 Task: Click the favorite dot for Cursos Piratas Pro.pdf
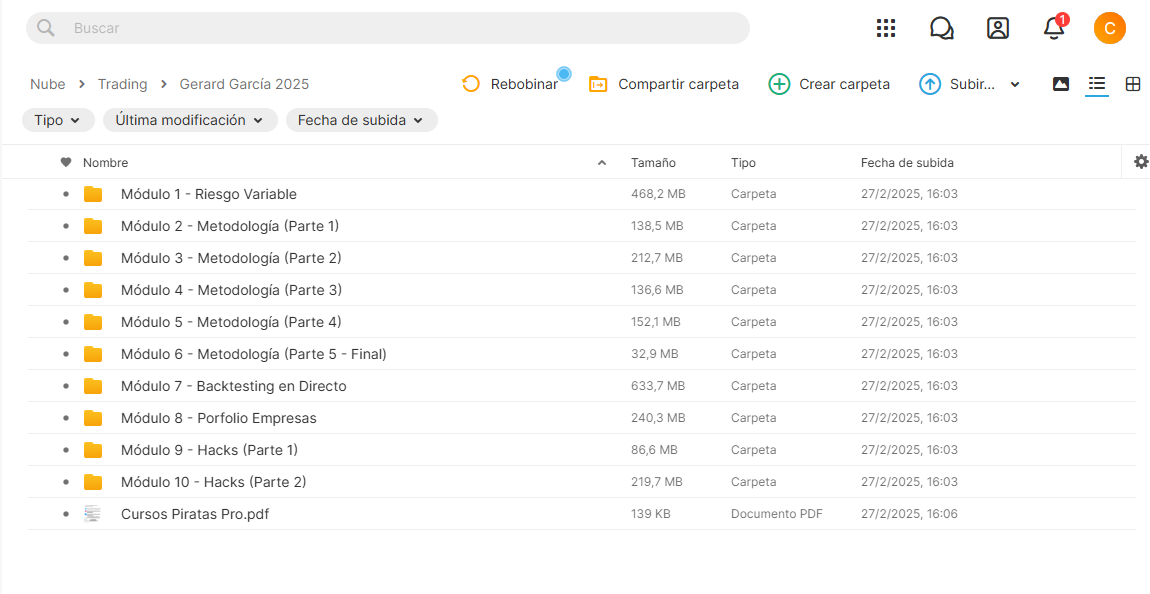pos(66,514)
